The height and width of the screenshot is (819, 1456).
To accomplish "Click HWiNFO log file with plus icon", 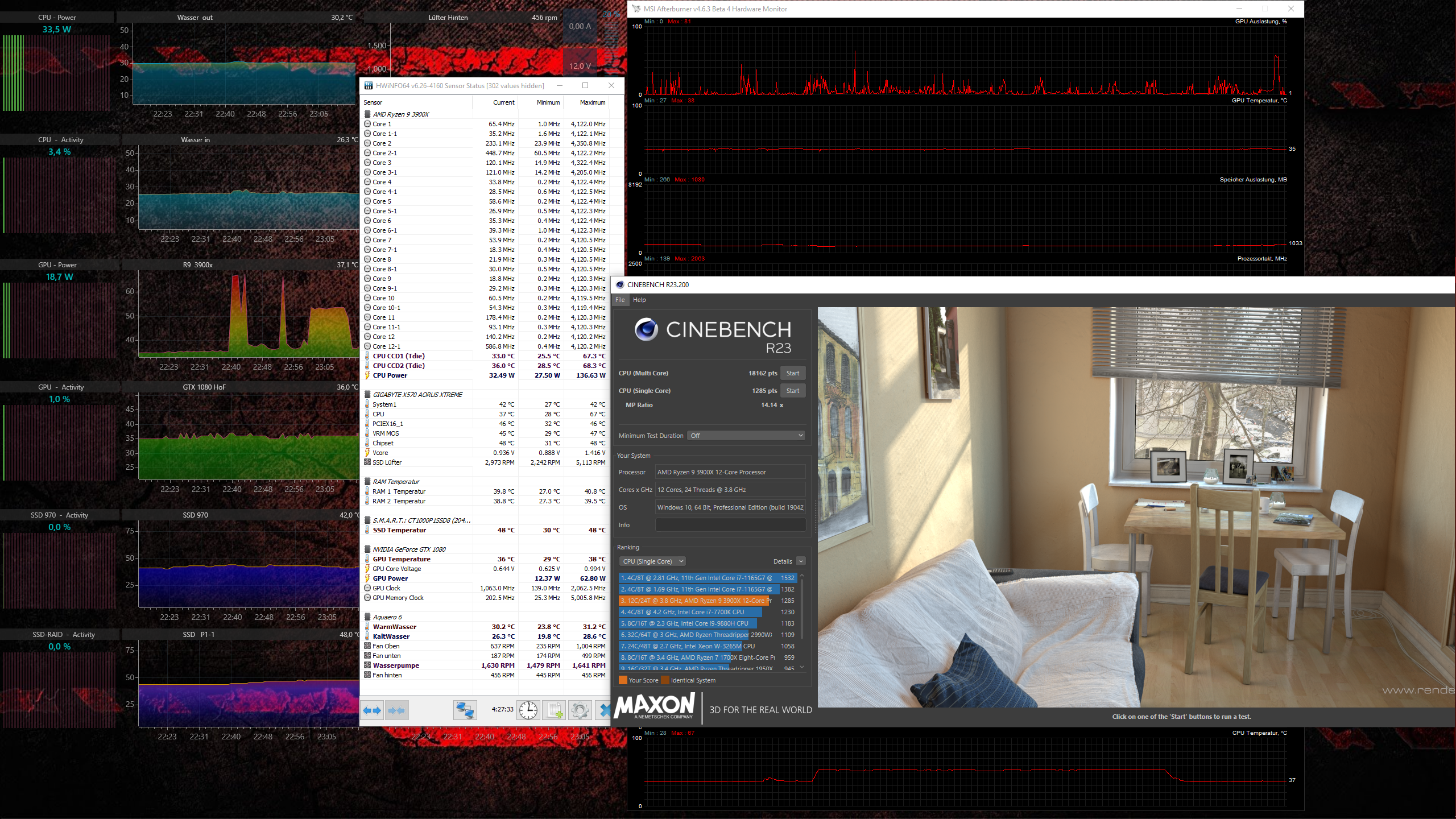I will tap(555, 710).
